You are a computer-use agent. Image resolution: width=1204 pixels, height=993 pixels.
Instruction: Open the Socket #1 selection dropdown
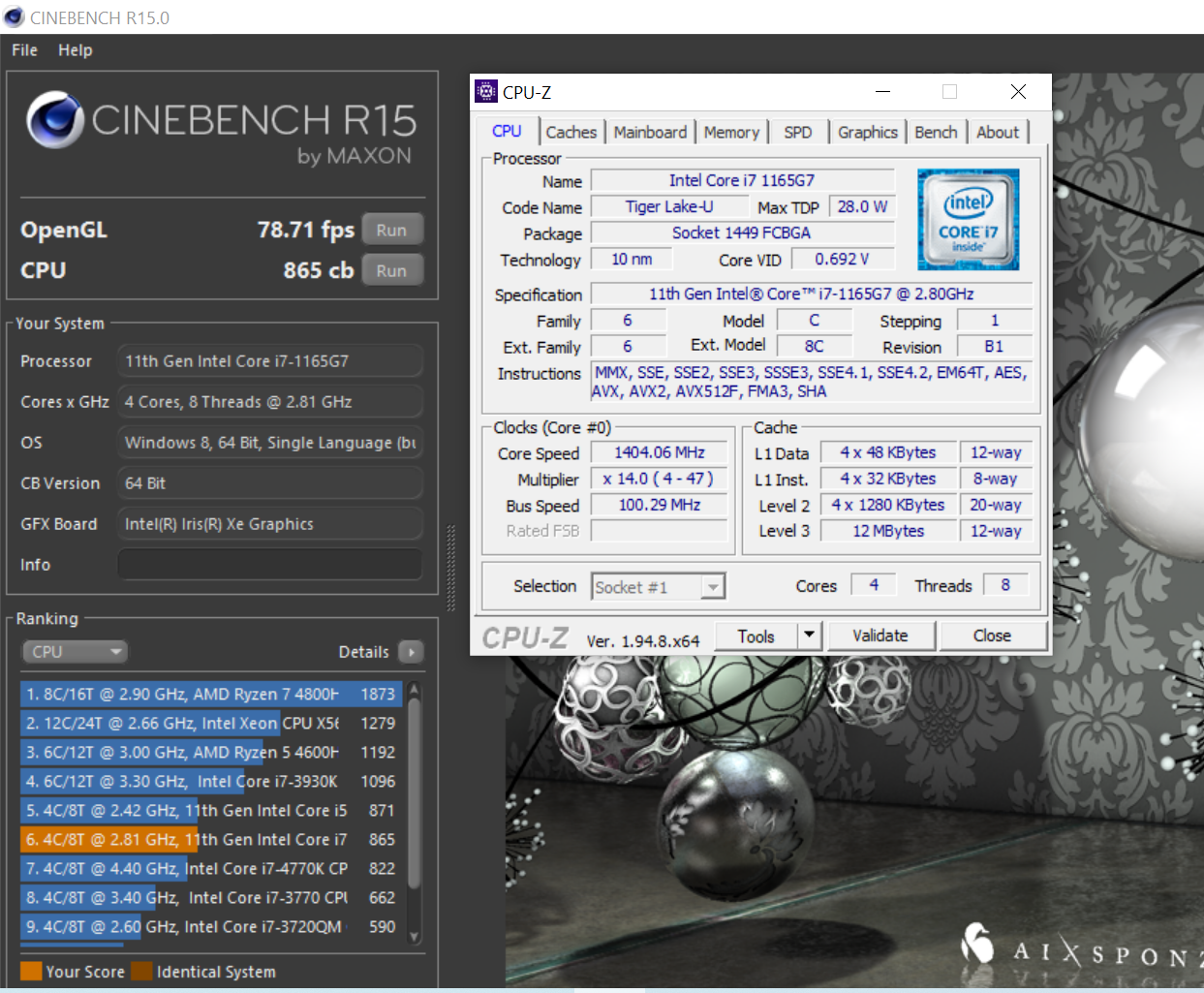pyautogui.click(x=658, y=586)
